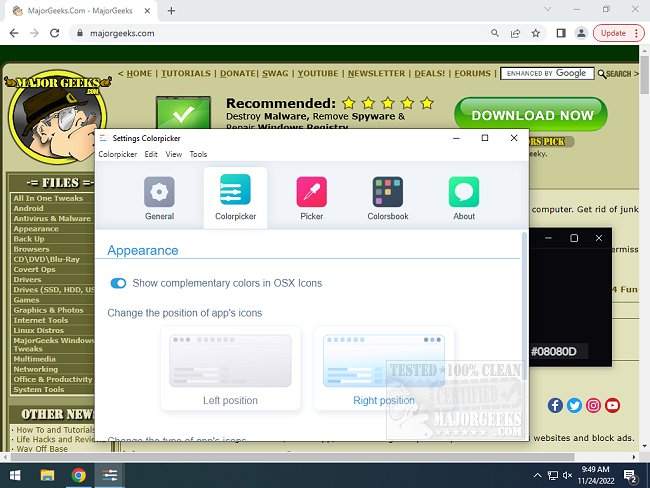Click the browser Back arrow
650x488 pixels.
tap(14, 33)
